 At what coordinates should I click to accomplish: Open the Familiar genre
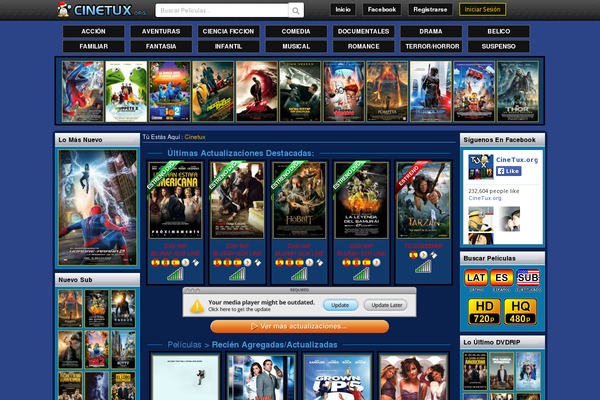tap(93, 46)
